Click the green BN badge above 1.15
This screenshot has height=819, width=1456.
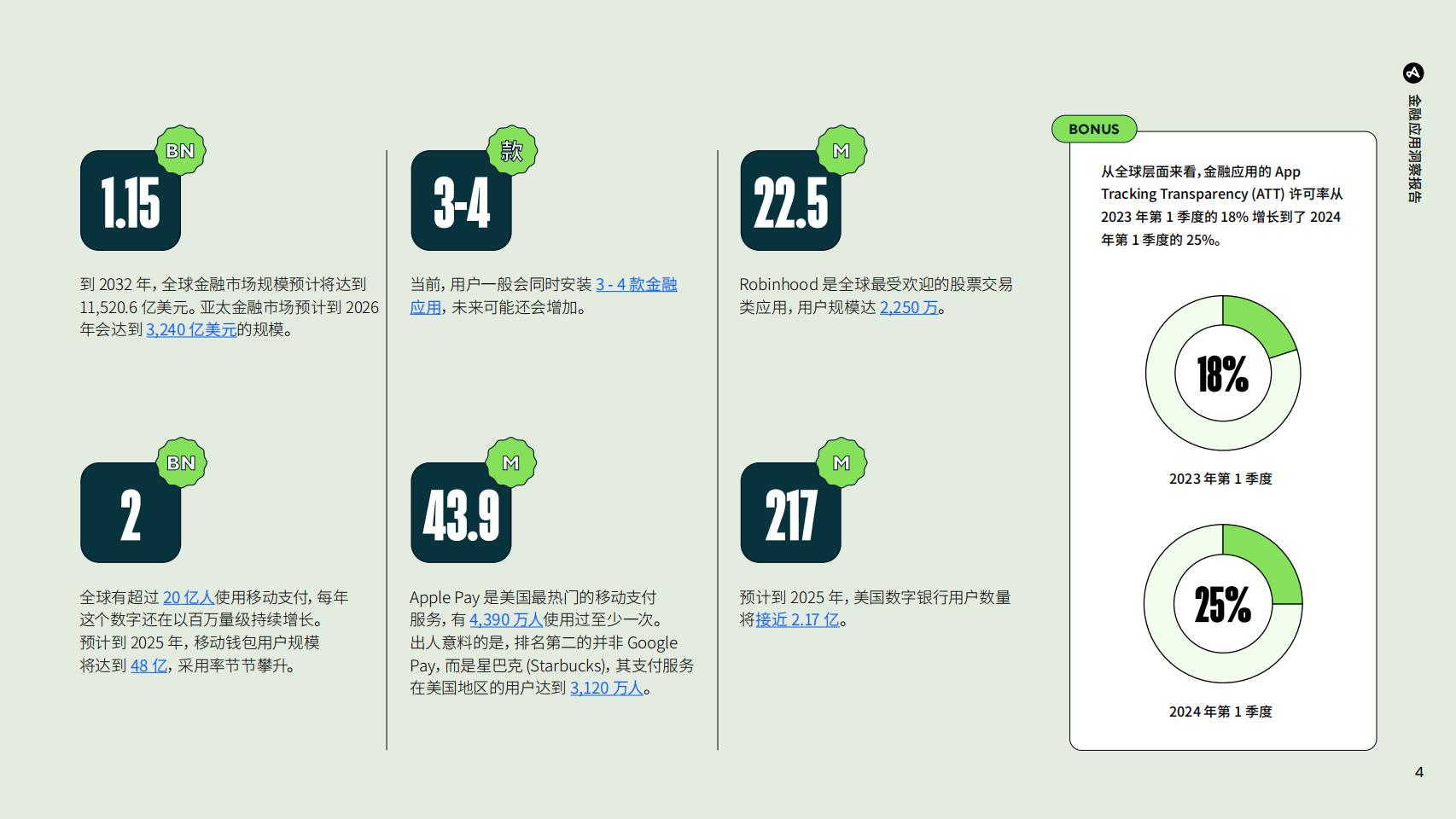pos(180,151)
